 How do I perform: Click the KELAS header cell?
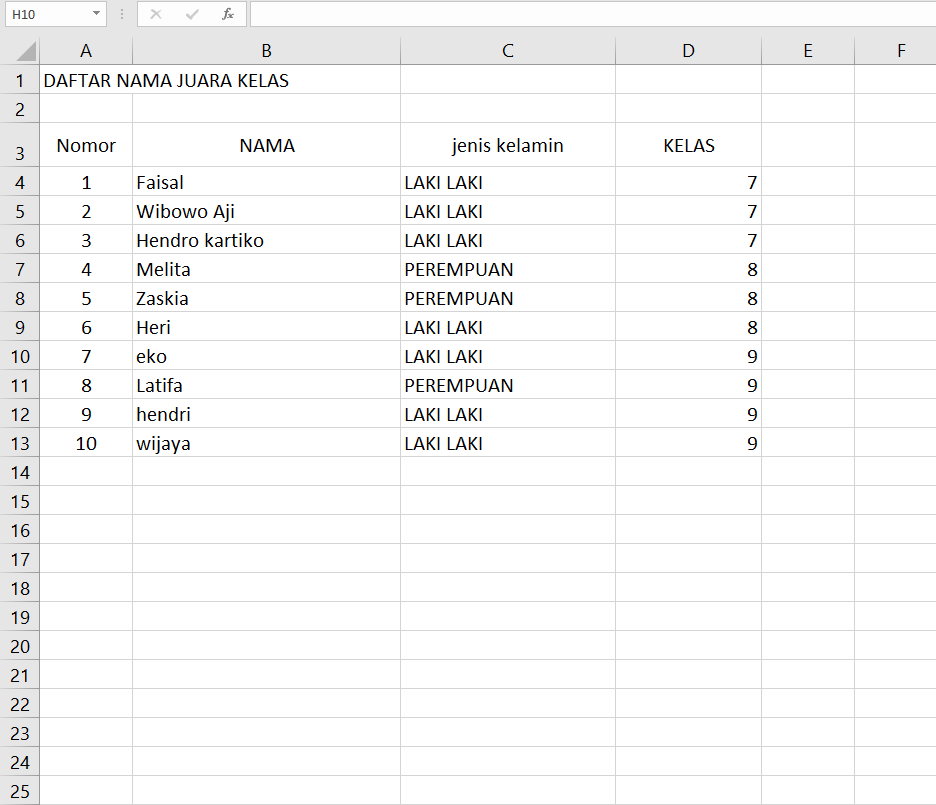click(x=688, y=146)
